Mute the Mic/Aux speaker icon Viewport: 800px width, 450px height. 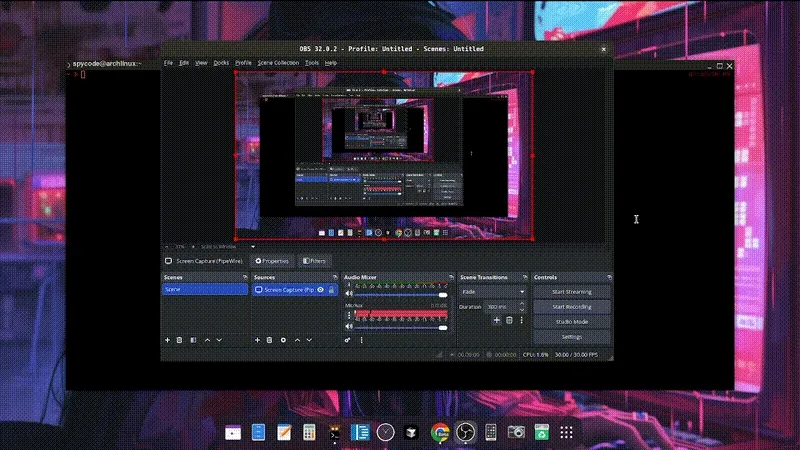click(x=349, y=327)
